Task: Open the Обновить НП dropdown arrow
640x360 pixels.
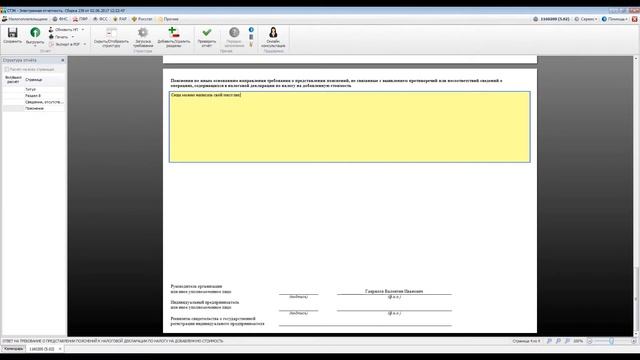Action: [83, 30]
